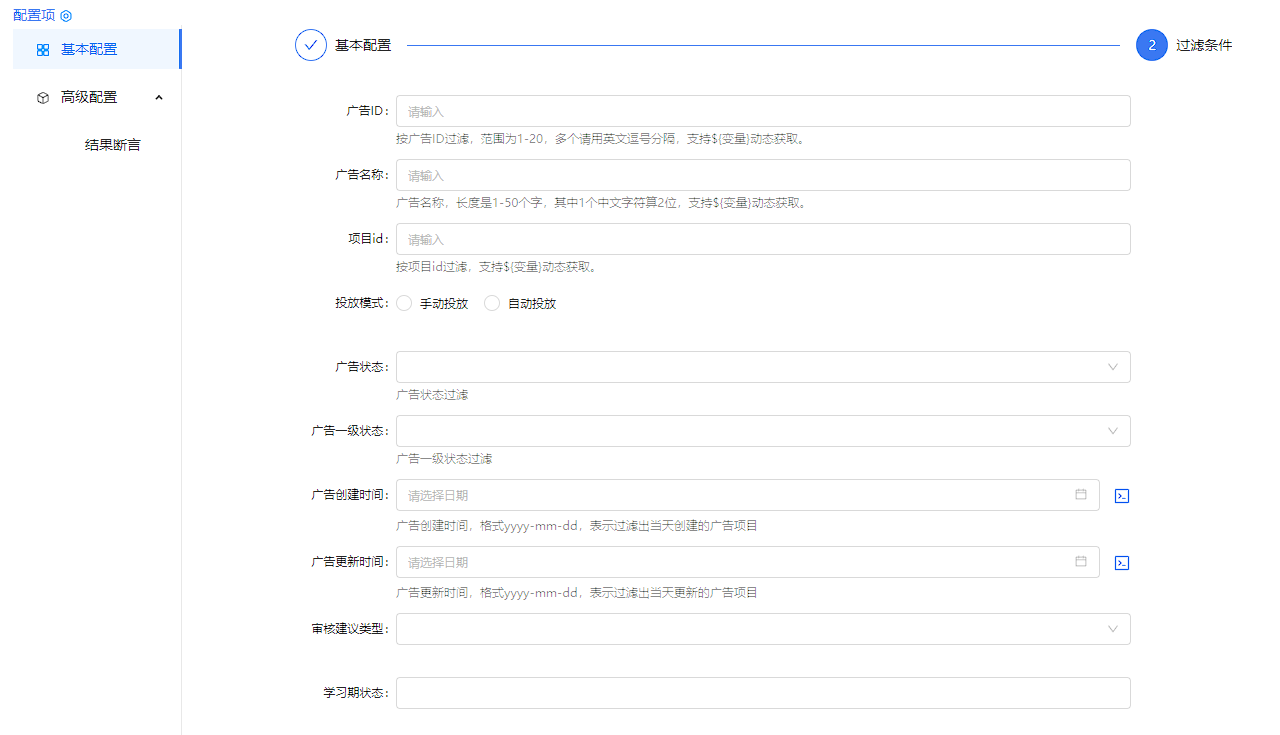Select the 手动投放 radio button

tap(405, 304)
